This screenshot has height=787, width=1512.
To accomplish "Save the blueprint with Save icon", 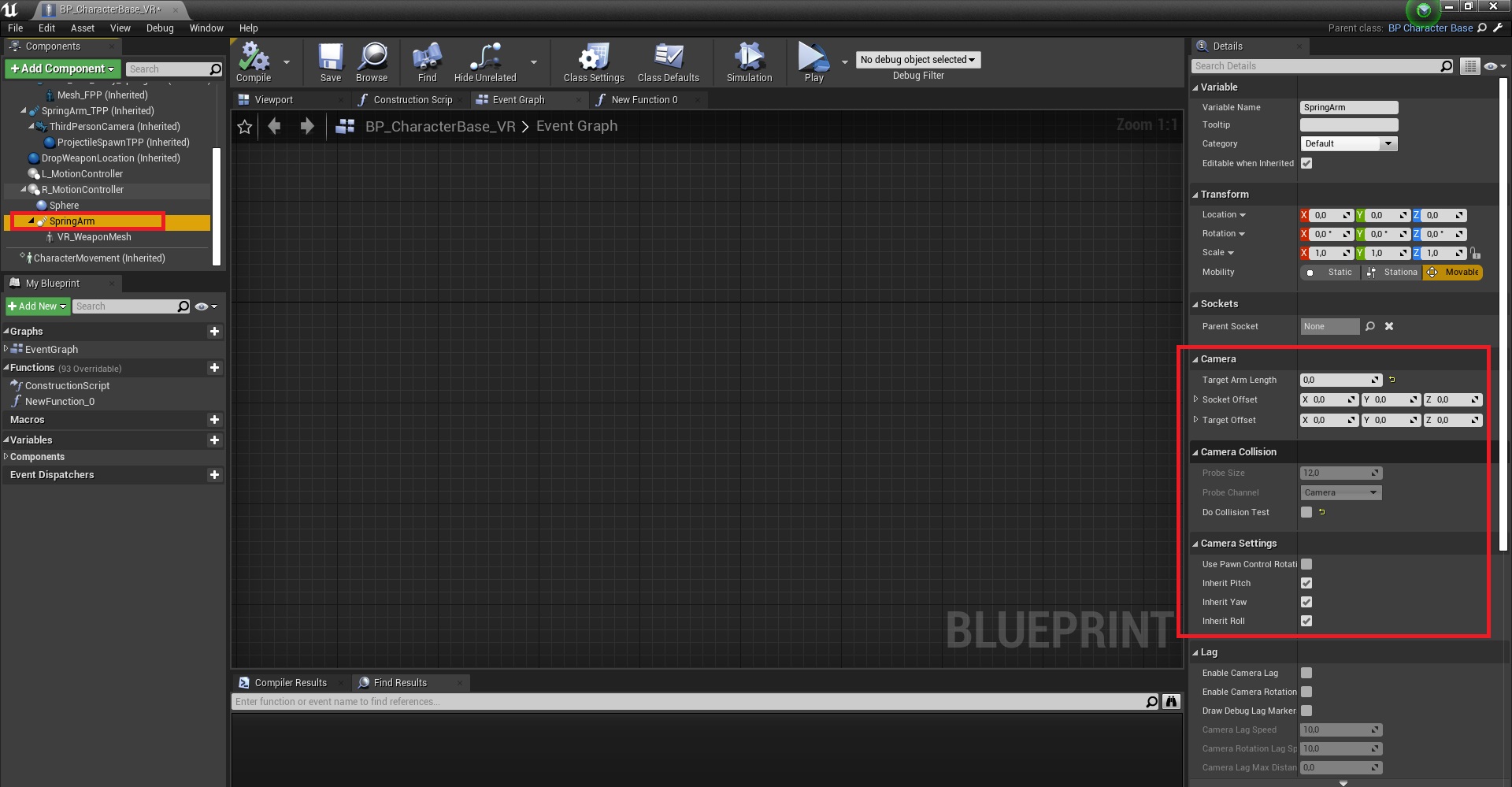I will tap(331, 61).
